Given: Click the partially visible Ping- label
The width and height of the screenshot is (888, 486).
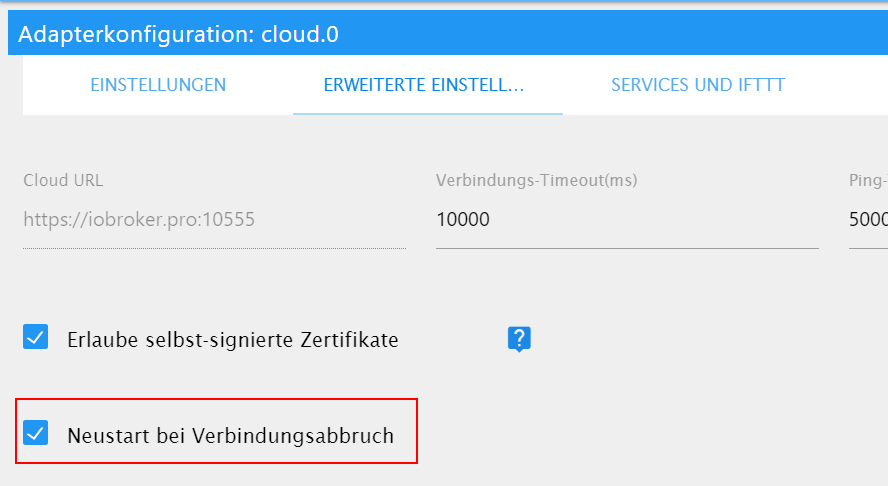Looking at the screenshot, I should tap(868, 180).
